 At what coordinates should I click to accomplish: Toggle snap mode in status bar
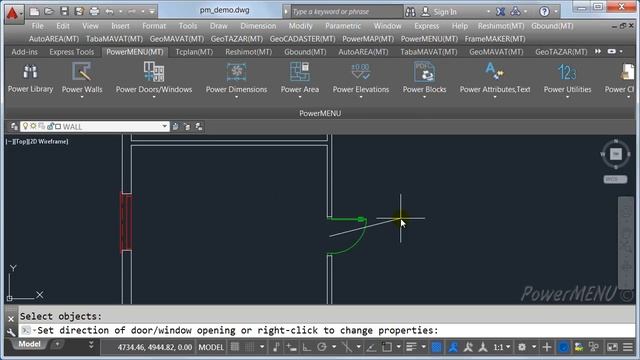(x=249, y=347)
